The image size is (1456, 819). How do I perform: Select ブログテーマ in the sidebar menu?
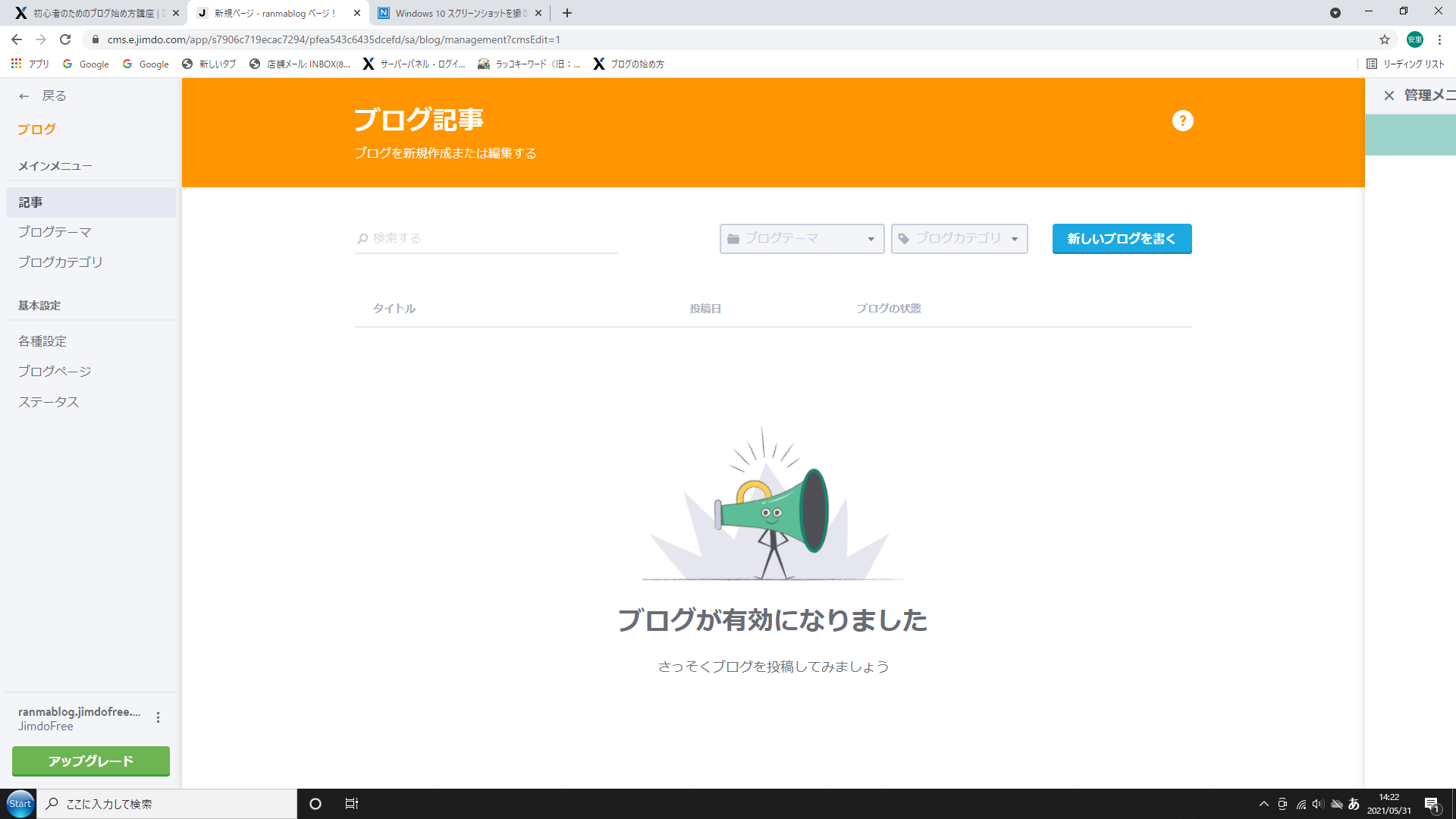click(55, 232)
